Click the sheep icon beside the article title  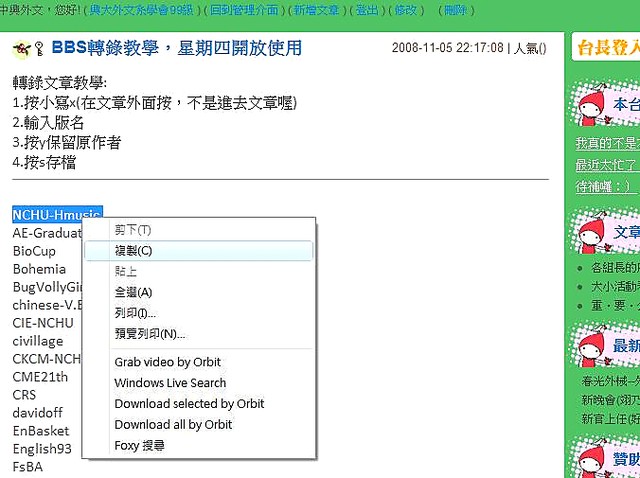click(x=21, y=49)
